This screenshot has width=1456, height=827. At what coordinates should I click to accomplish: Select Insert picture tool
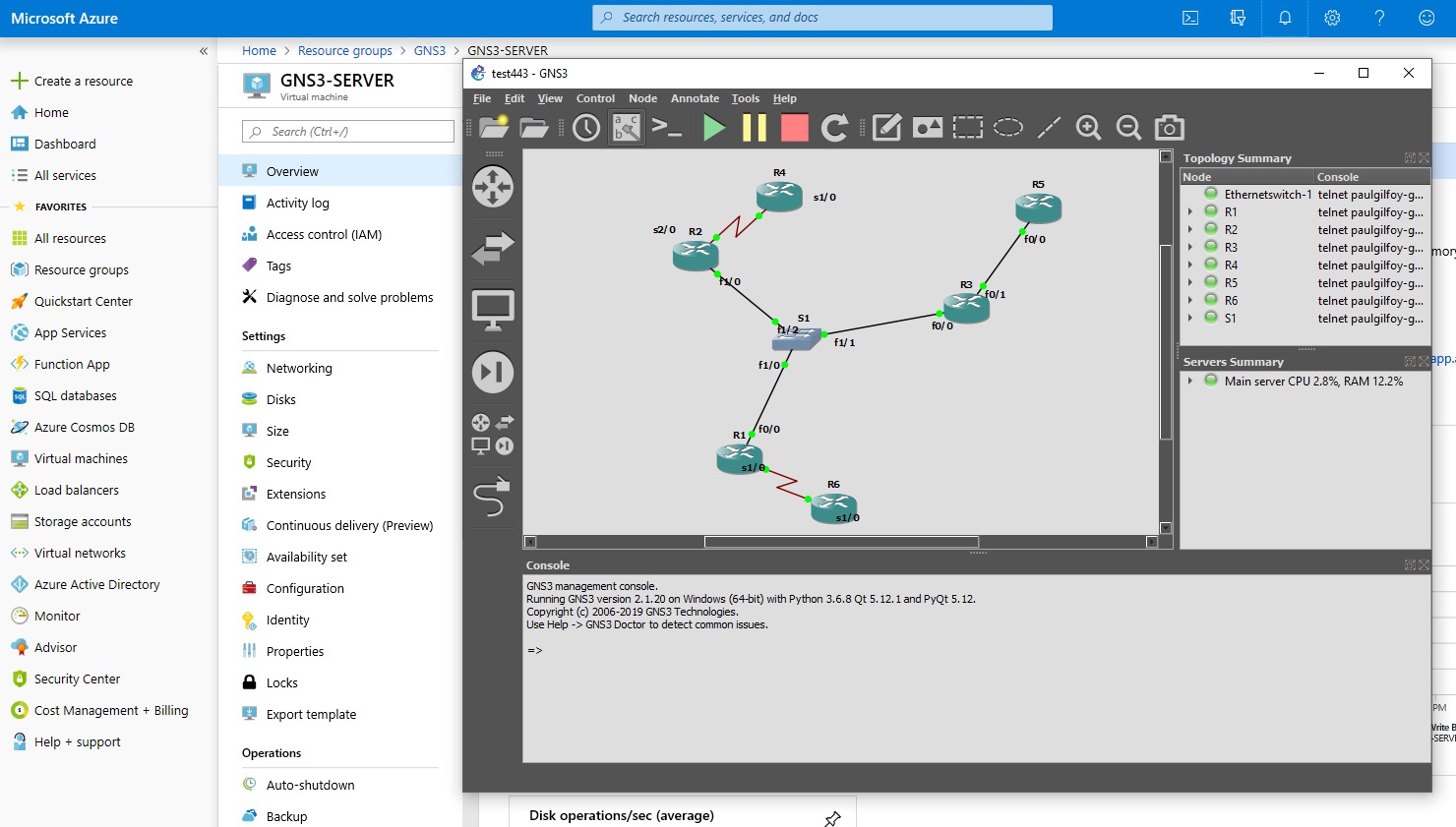[928, 127]
